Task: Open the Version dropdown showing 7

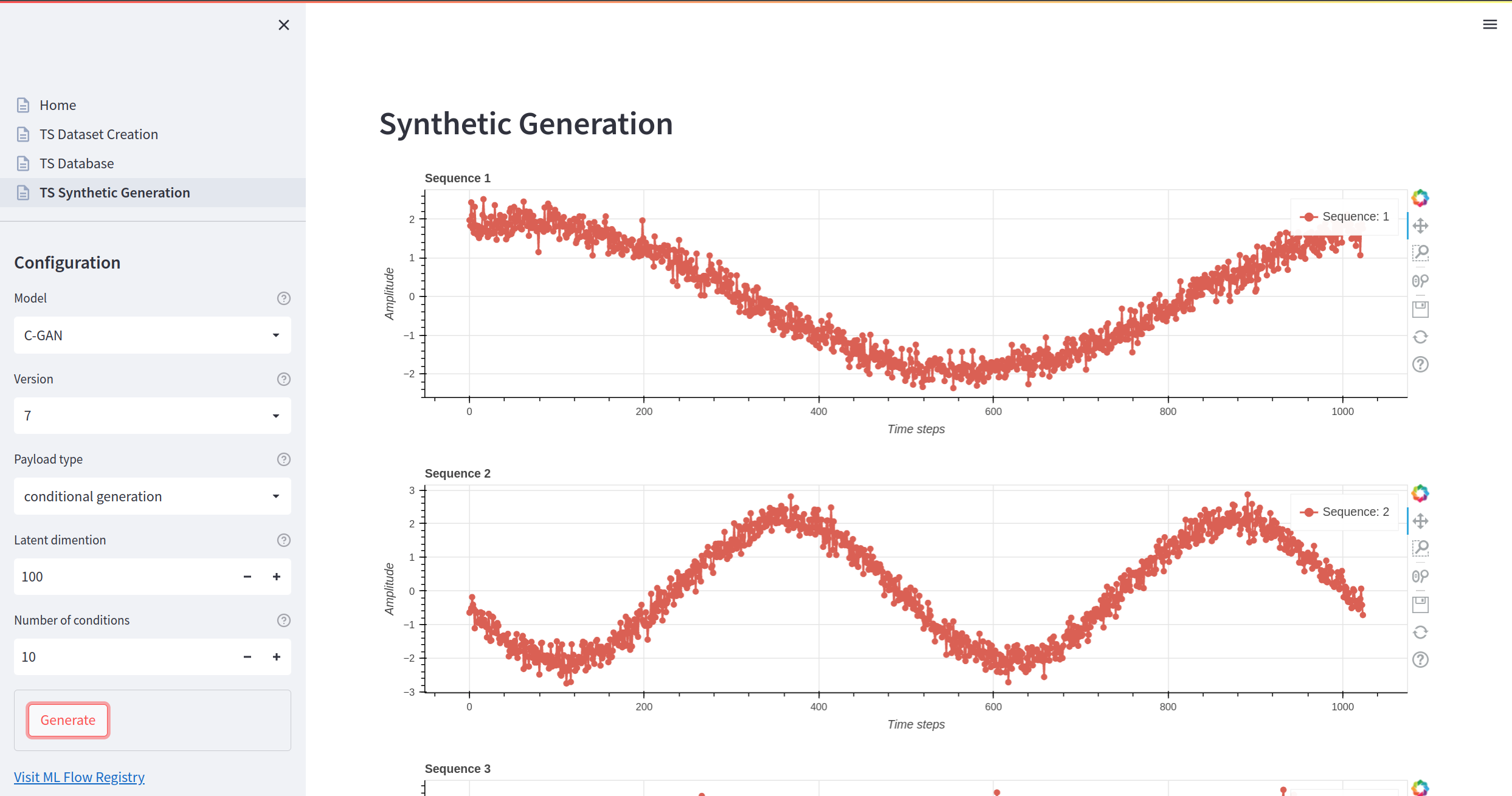Action: pyautogui.click(x=152, y=416)
